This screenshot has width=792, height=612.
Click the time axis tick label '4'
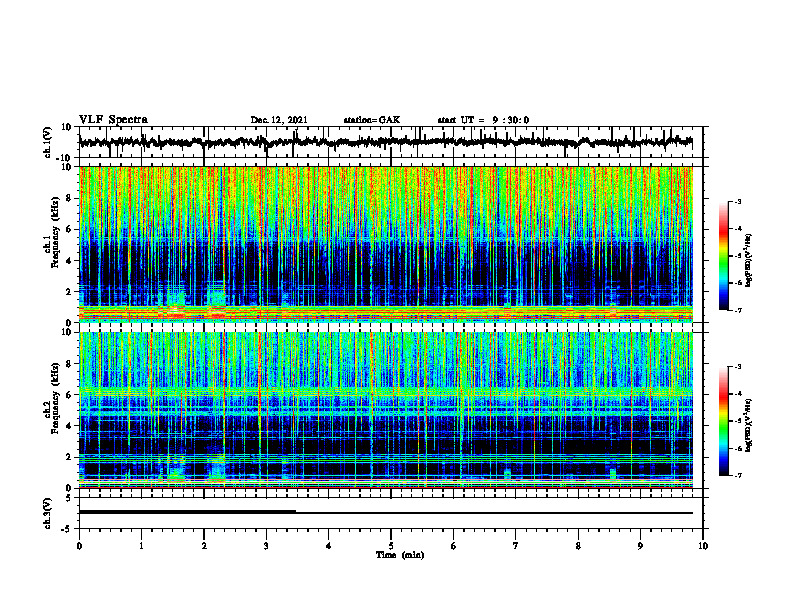coord(329,546)
